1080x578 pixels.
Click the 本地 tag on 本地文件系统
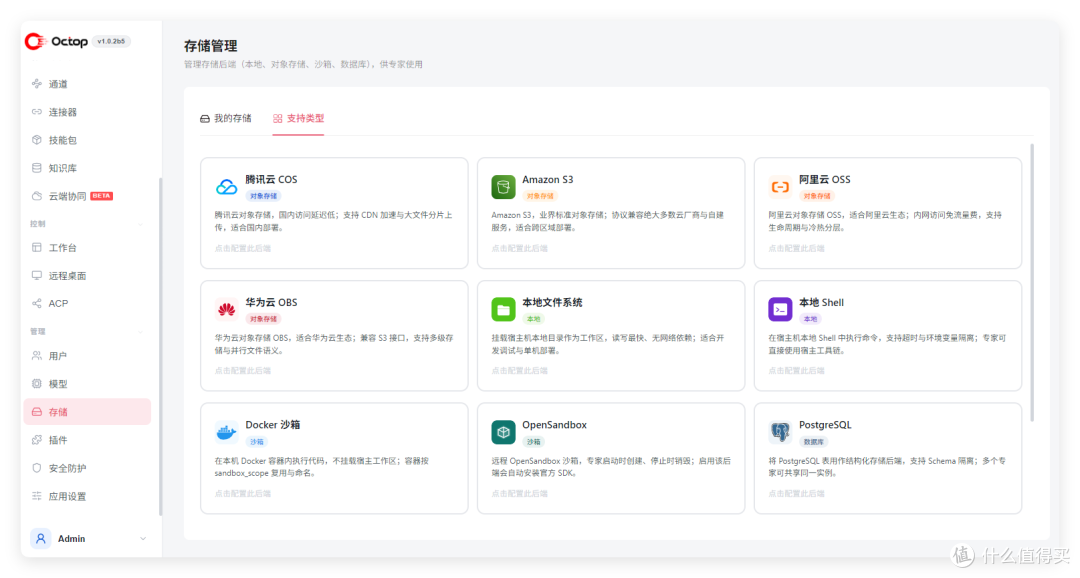click(533, 319)
